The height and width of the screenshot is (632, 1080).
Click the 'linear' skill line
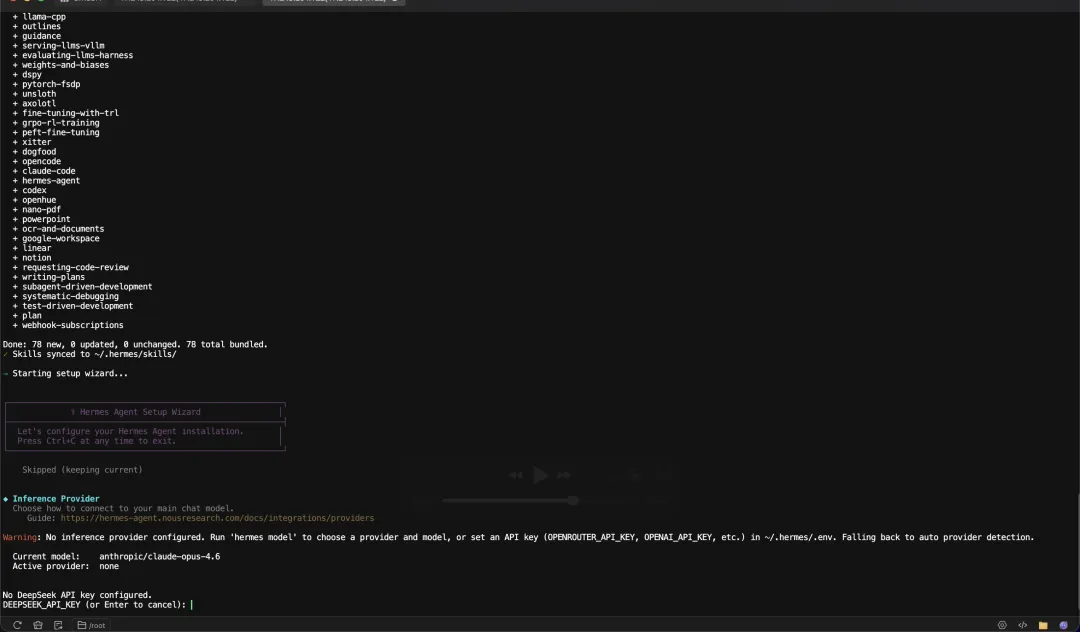(x=32, y=248)
